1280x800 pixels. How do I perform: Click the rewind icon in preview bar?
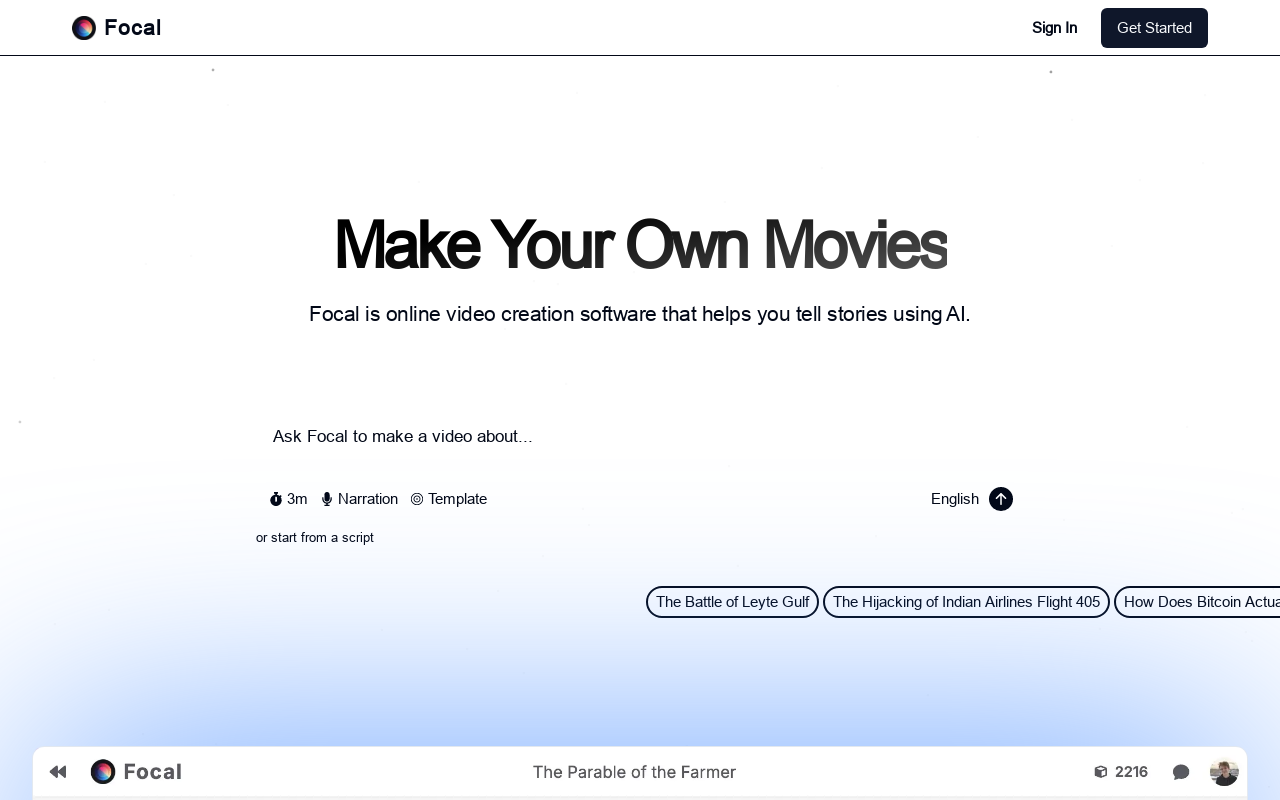pos(58,772)
